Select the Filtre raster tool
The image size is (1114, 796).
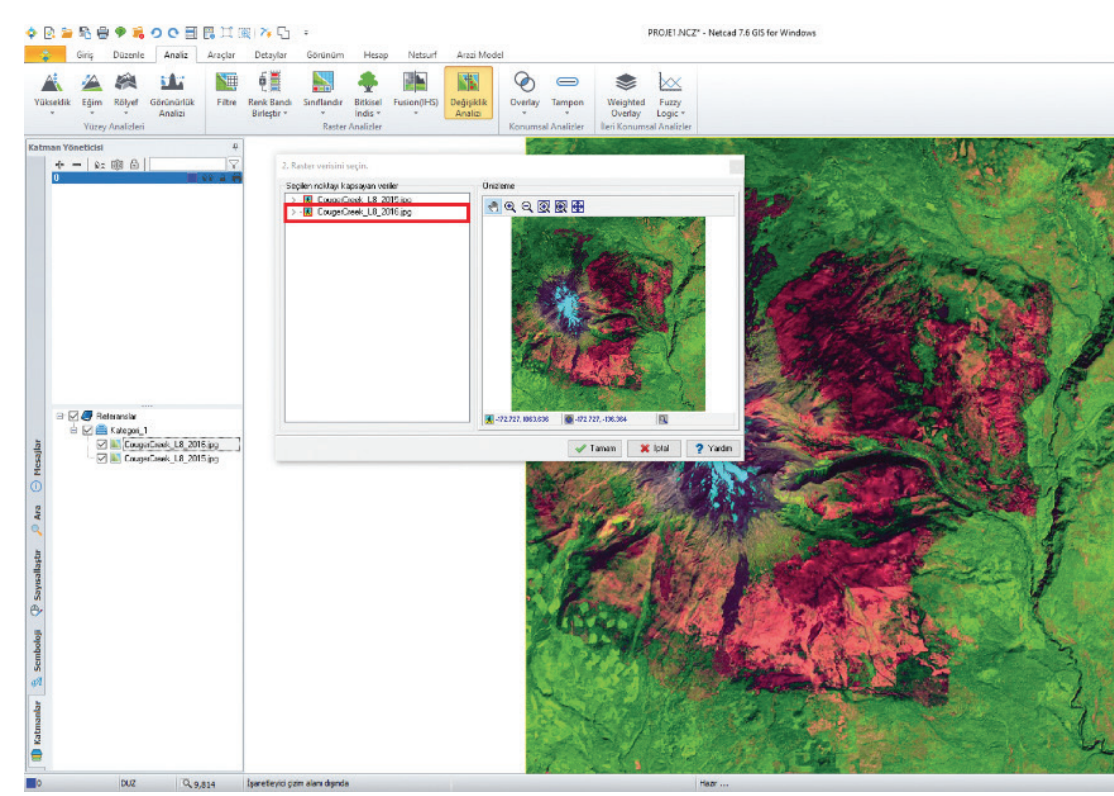(226, 90)
